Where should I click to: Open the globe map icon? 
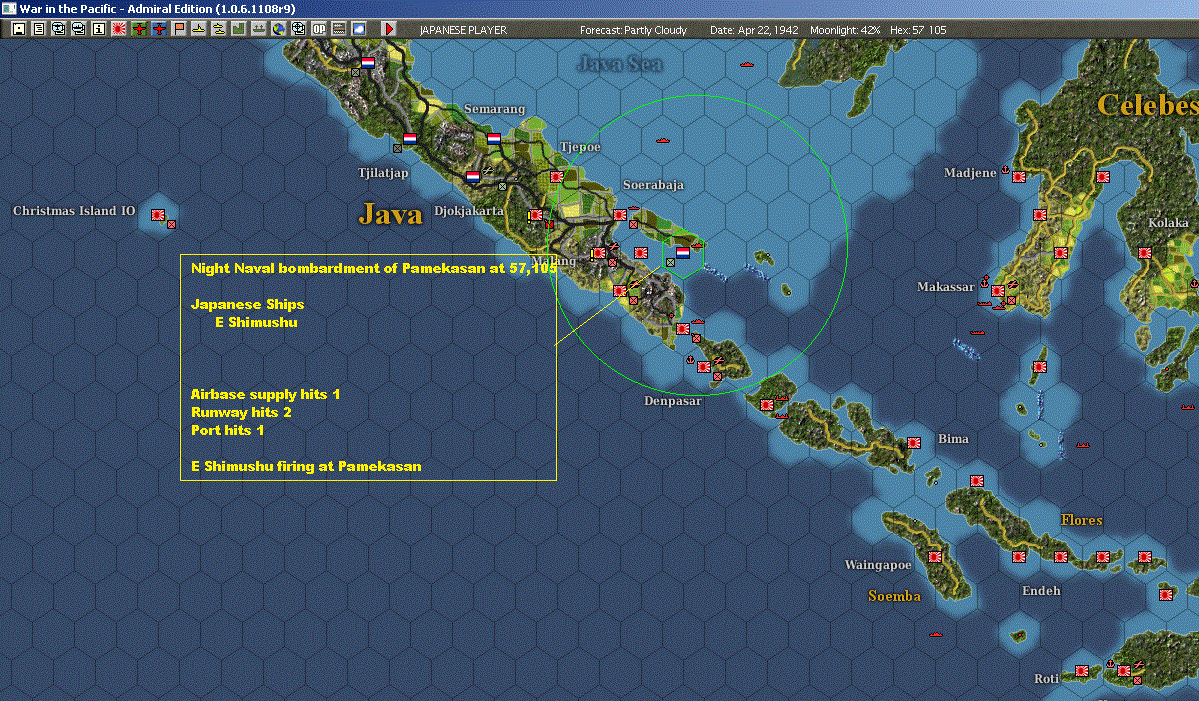pos(279,29)
